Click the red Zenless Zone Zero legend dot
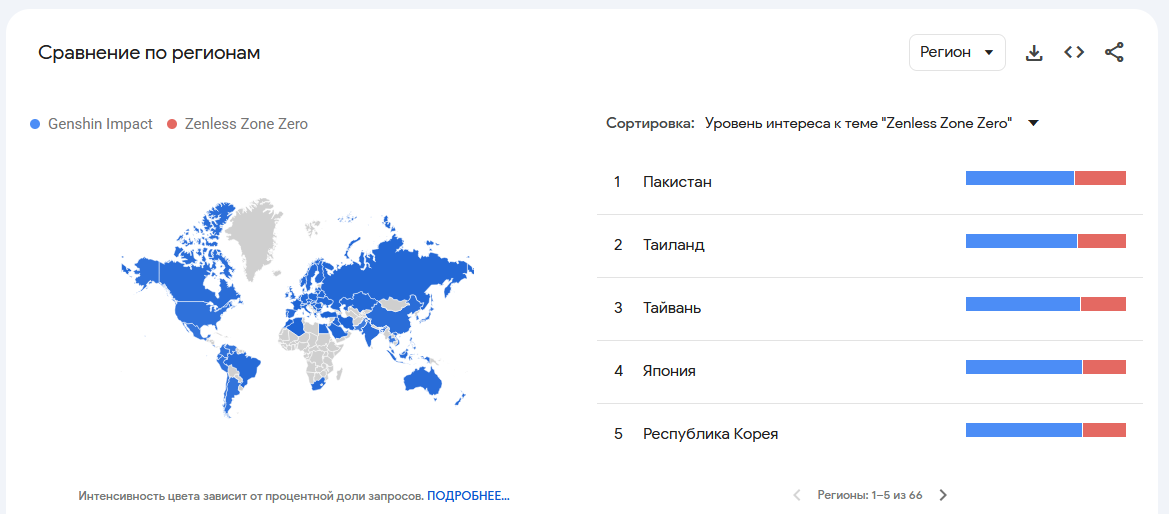This screenshot has height=514, width=1169. tap(172, 124)
